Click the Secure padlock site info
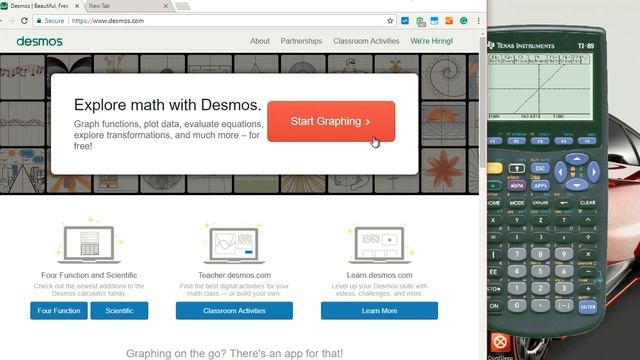The width and height of the screenshot is (640, 360). [x=50, y=20]
